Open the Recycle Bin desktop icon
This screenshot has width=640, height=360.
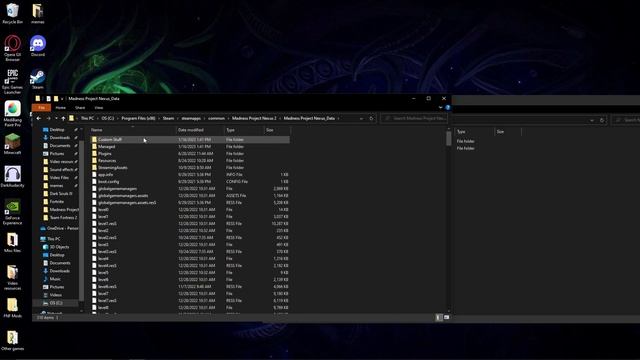(12, 13)
